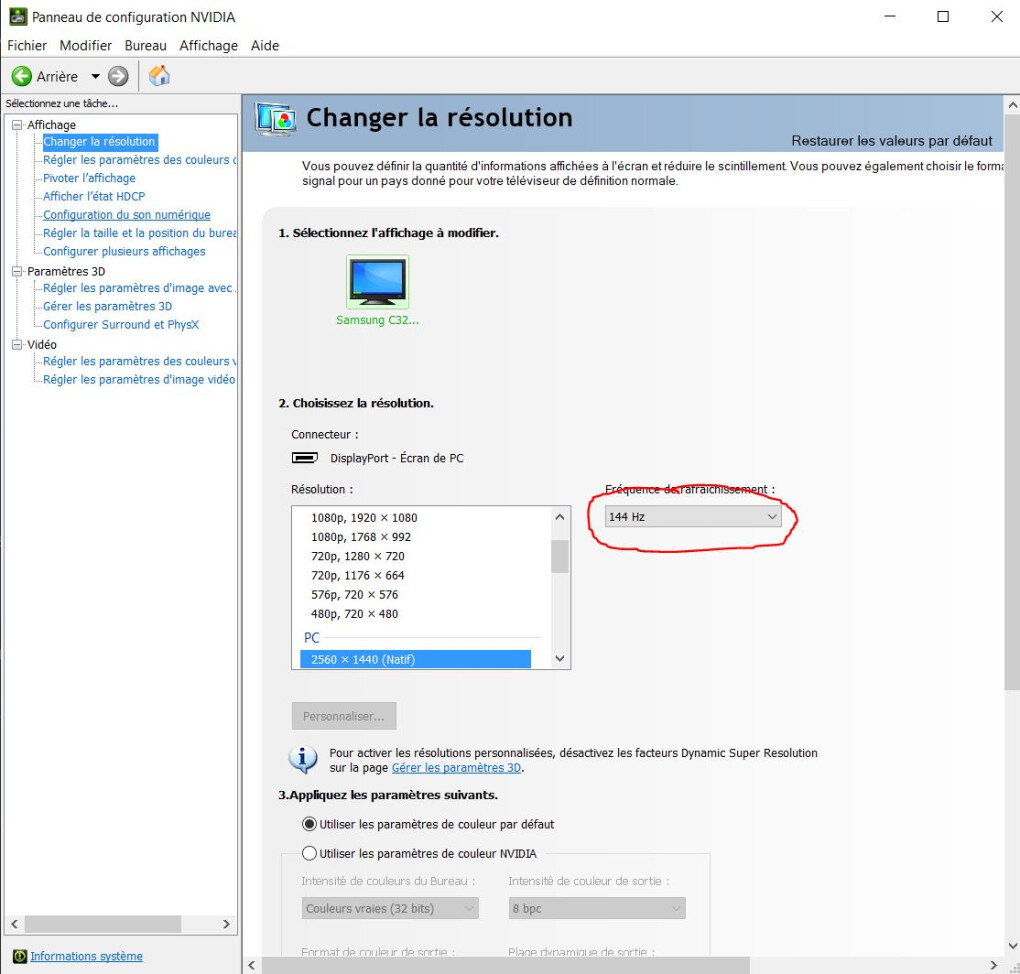Select the Samsung C32 monitor thumbnail

(377, 281)
